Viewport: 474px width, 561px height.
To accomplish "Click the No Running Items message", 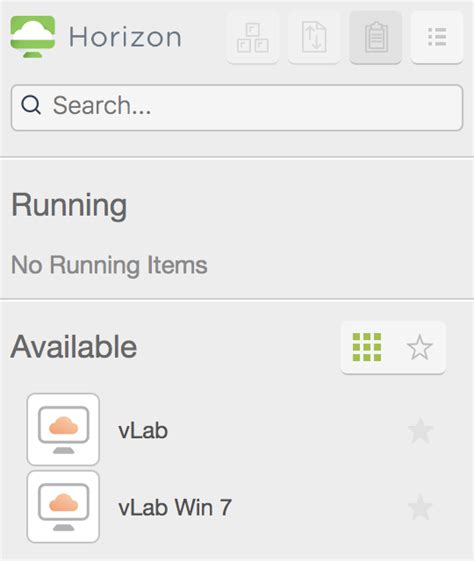I will click(109, 266).
